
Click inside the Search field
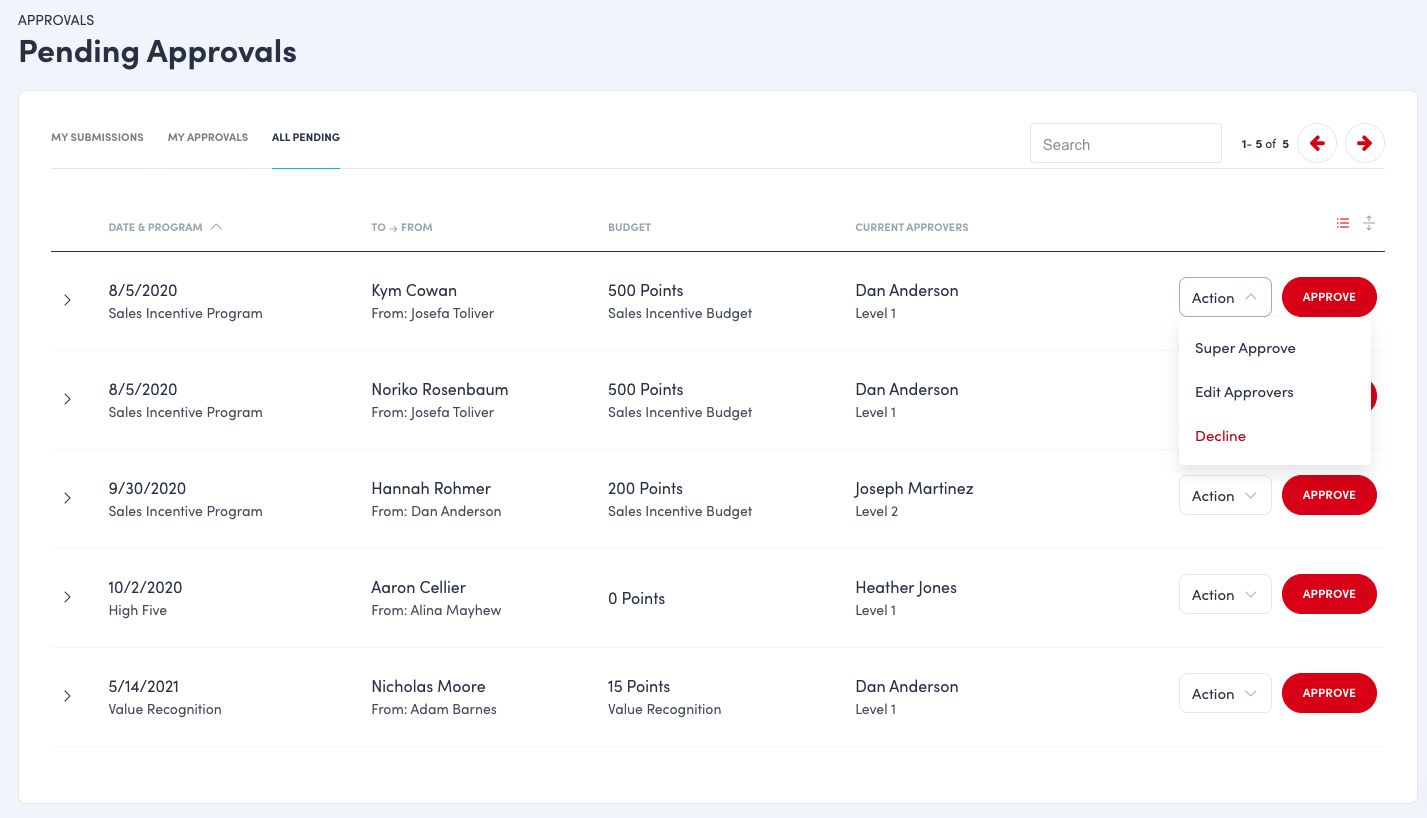click(x=1125, y=143)
